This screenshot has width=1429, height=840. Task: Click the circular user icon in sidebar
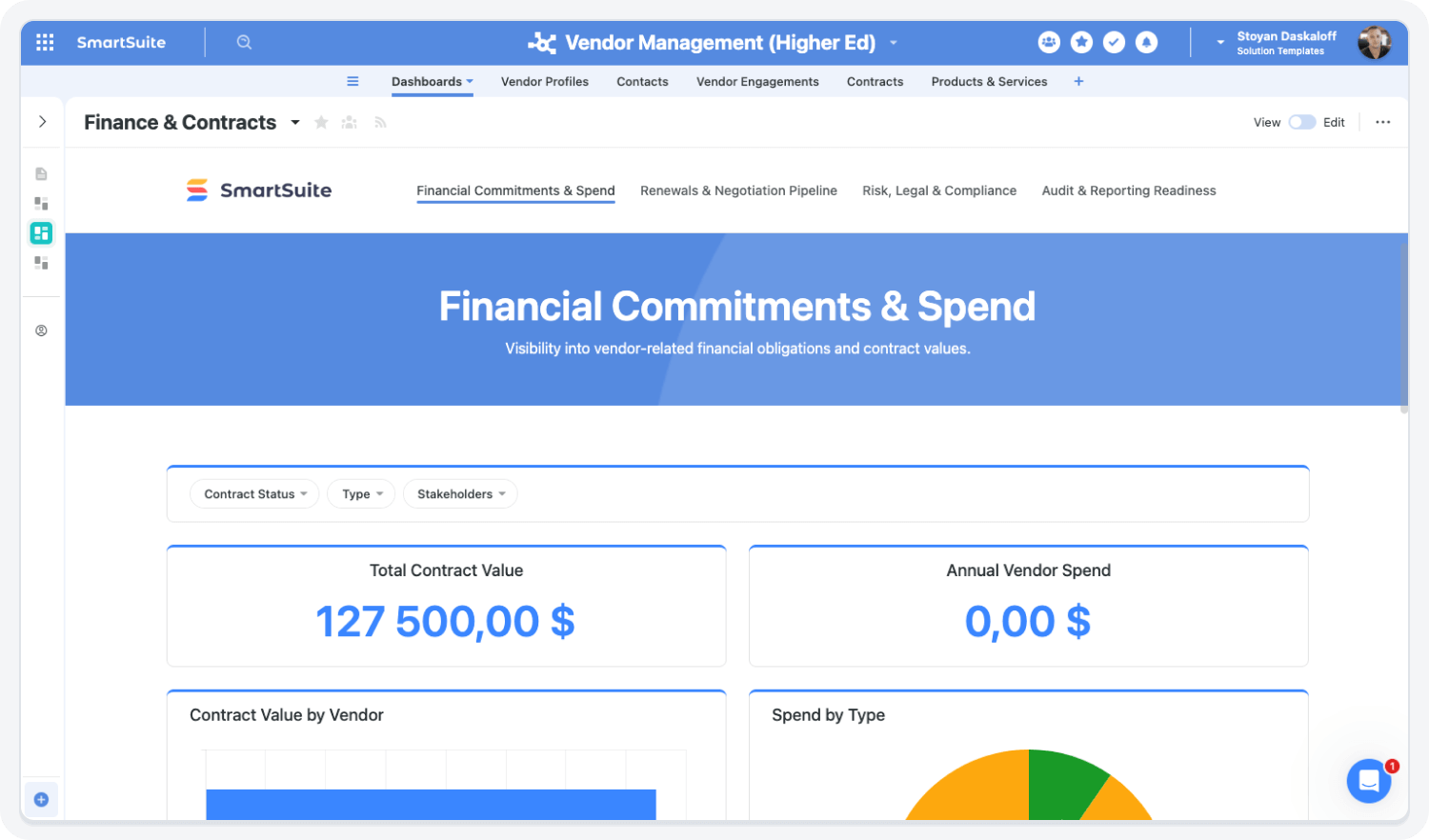[x=41, y=330]
